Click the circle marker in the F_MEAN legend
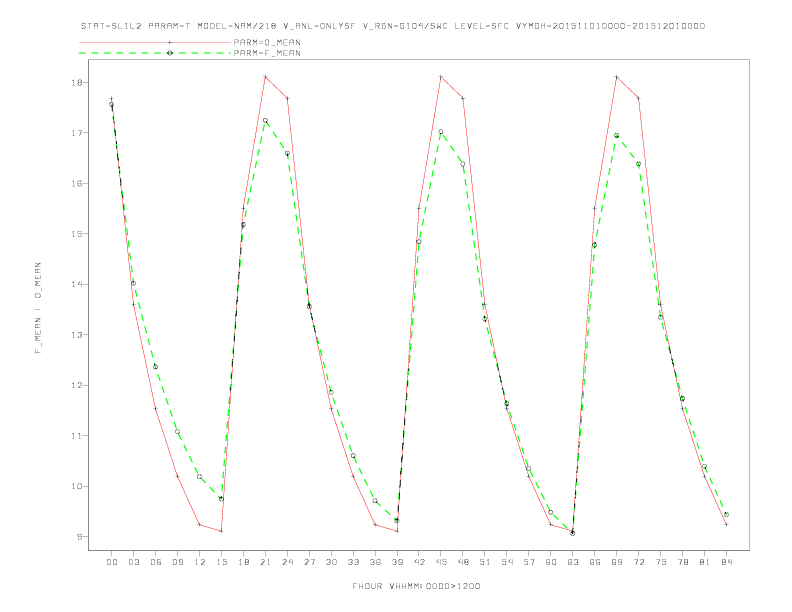This screenshot has width=792, height=612. coord(170,53)
